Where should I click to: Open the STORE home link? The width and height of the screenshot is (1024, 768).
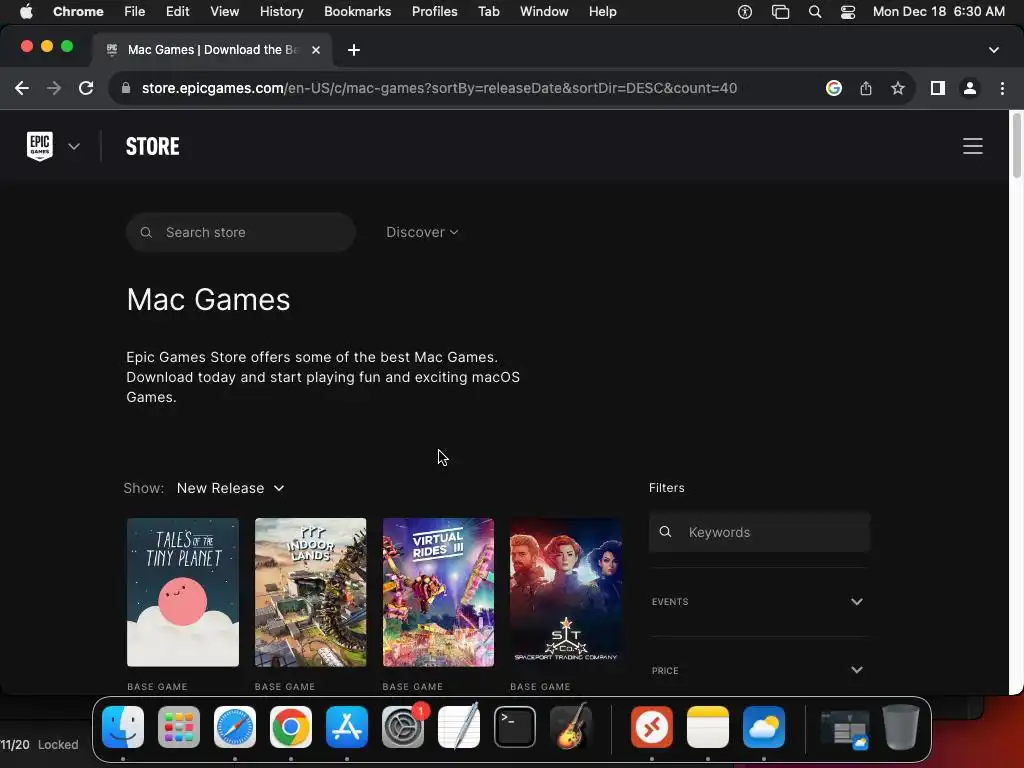click(152, 146)
